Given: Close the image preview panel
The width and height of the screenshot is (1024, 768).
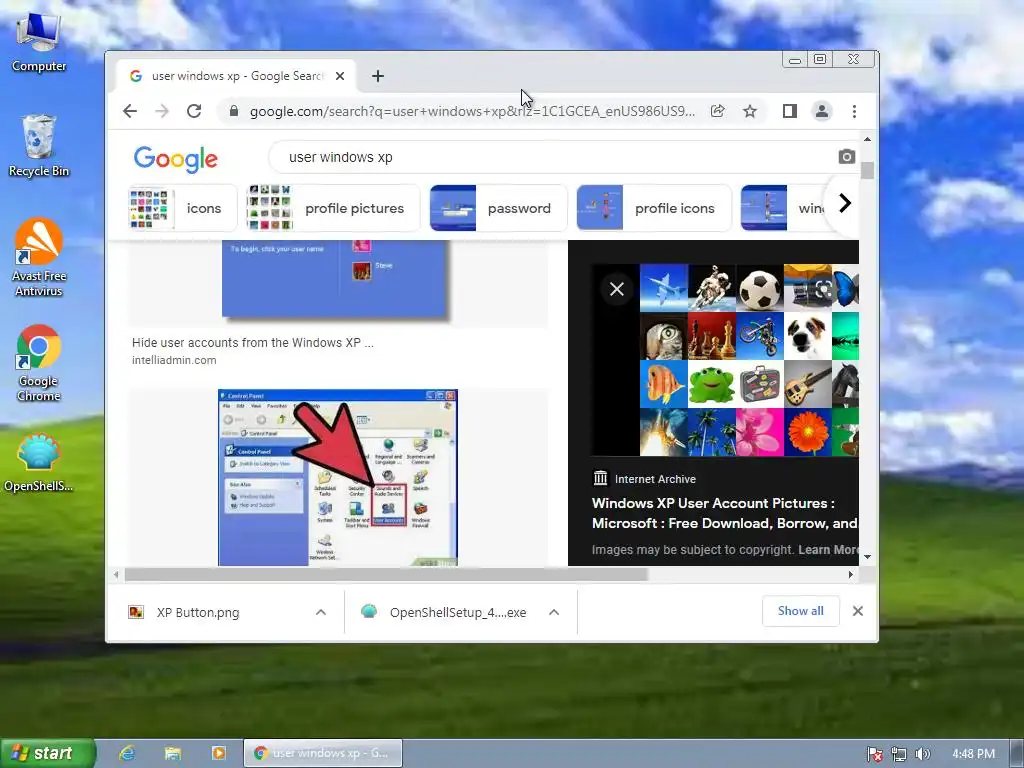Looking at the screenshot, I should 616,289.
